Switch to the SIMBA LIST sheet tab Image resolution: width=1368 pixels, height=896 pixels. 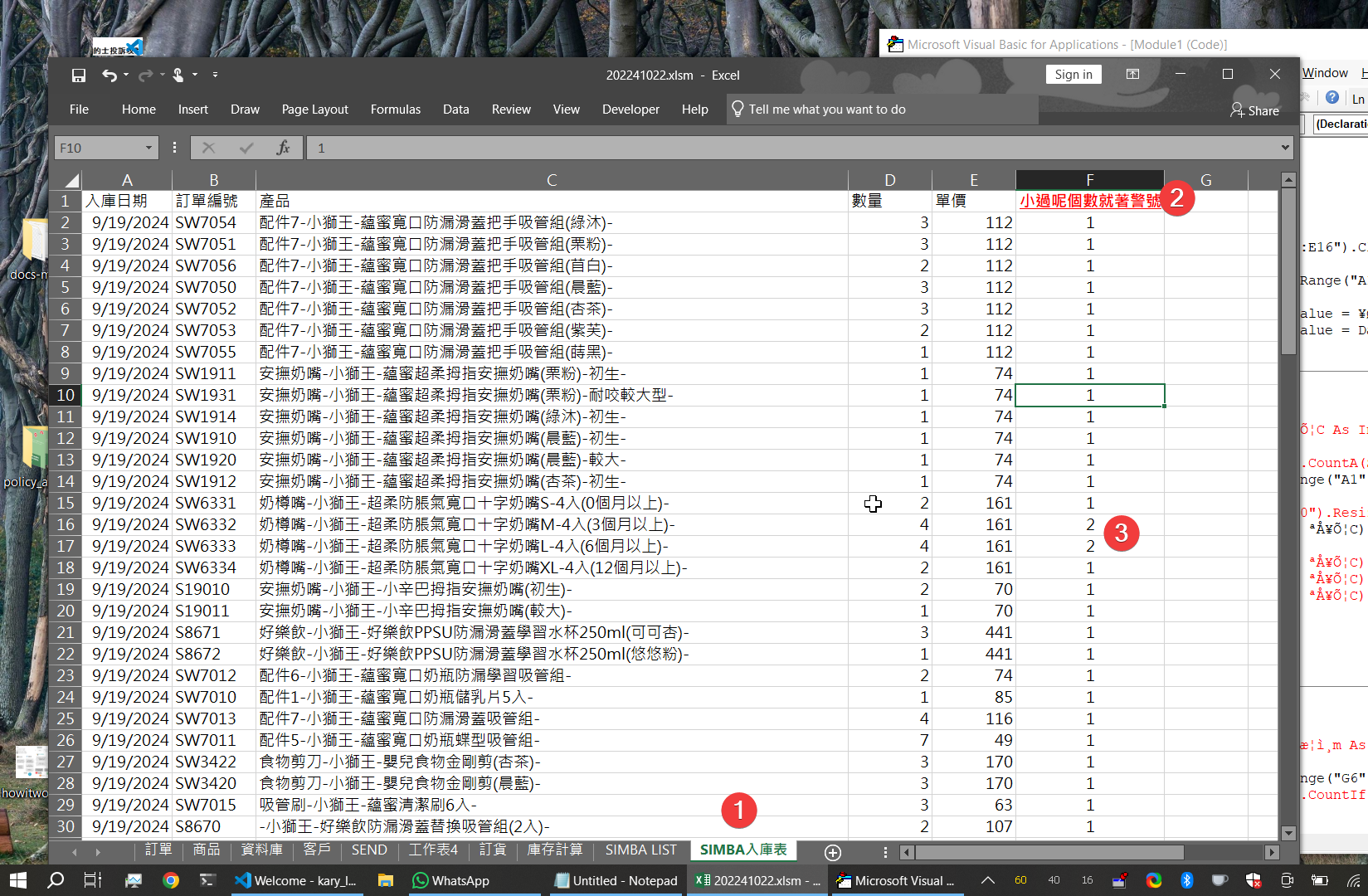pos(640,850)
